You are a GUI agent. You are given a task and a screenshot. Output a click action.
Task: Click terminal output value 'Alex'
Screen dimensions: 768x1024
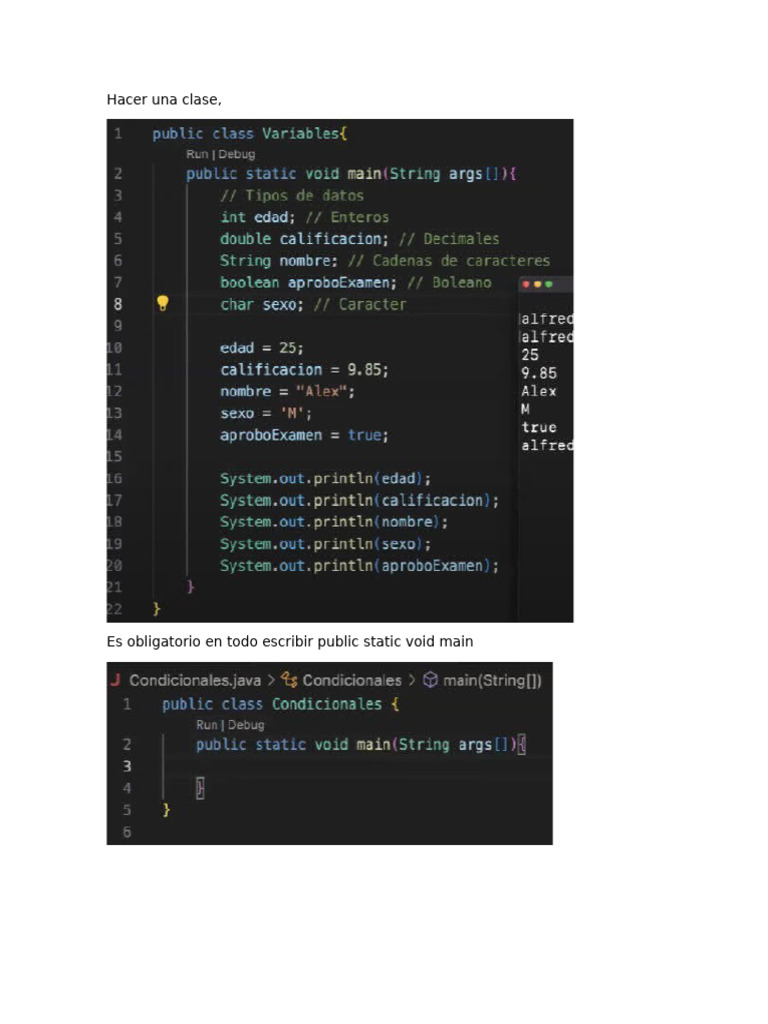tap(539, 391)
